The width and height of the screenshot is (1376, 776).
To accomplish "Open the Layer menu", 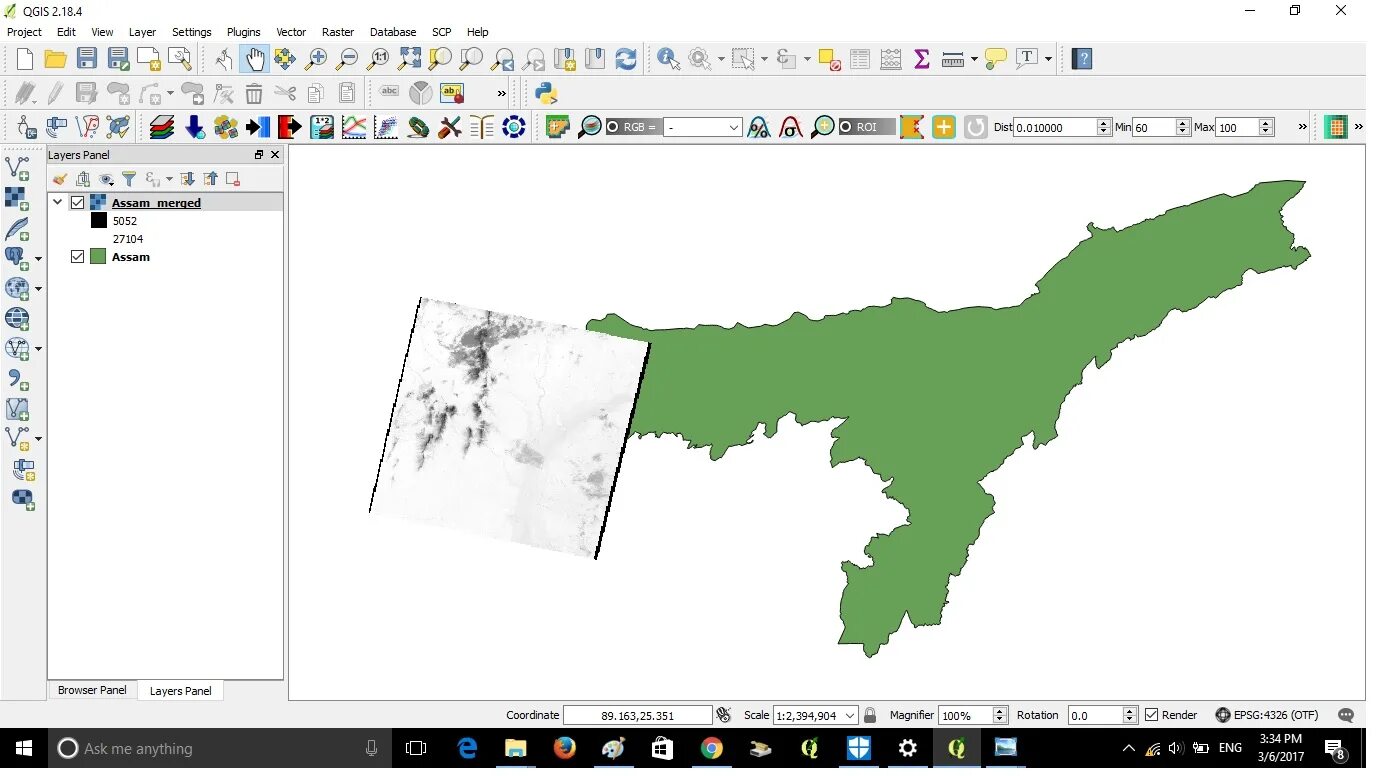I will coord(142,32).
